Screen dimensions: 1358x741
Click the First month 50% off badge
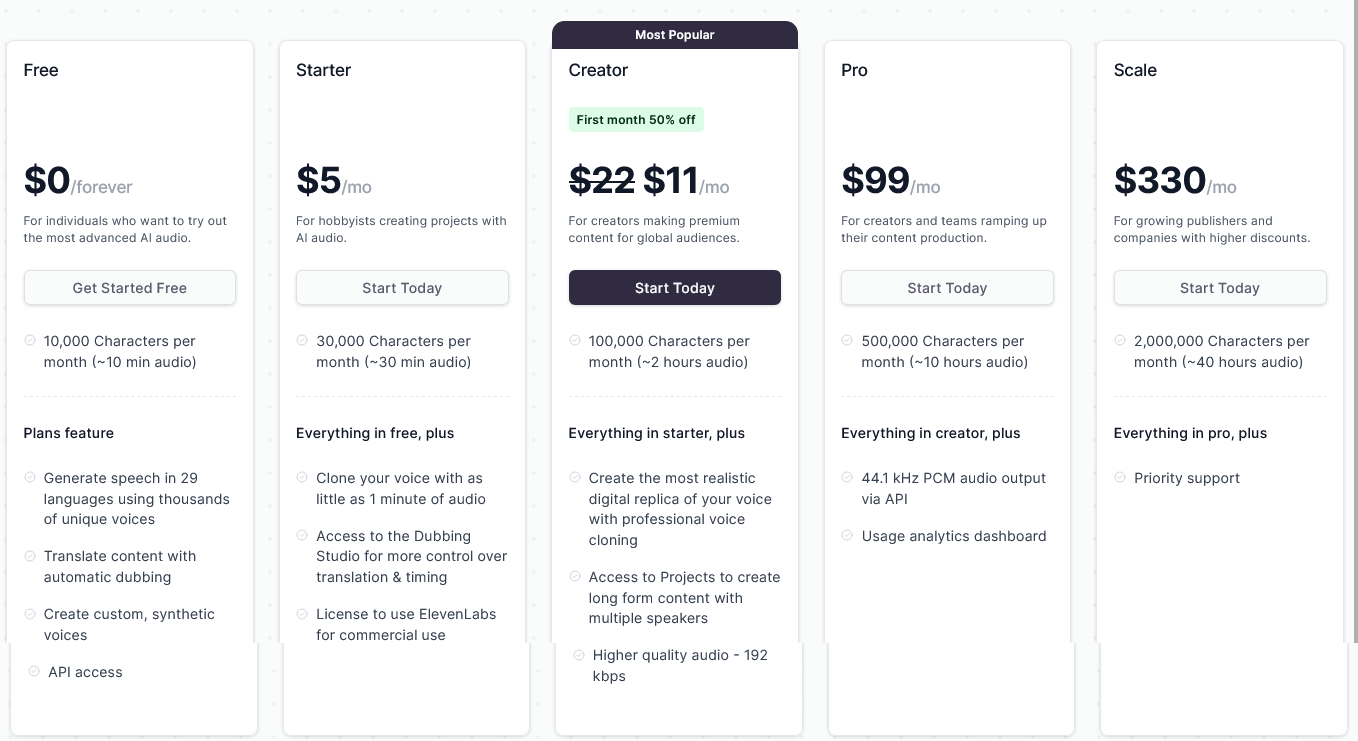click(x=636, y=120)
